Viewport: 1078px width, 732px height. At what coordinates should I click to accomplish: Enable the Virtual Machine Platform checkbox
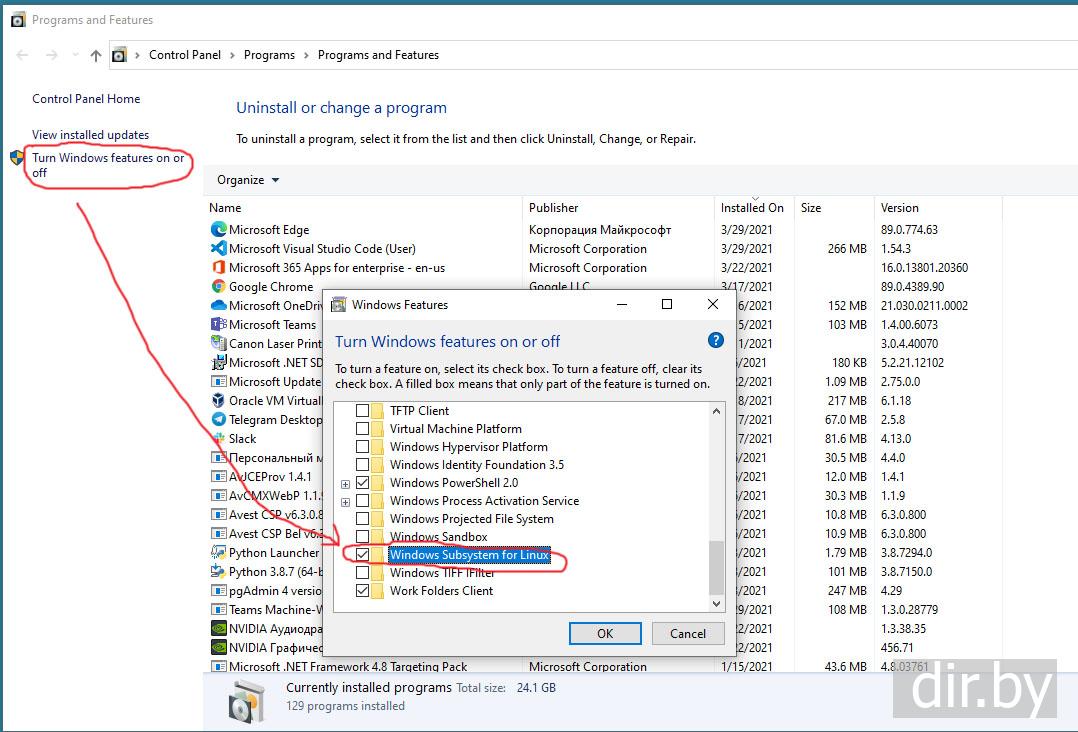[362, 429]
